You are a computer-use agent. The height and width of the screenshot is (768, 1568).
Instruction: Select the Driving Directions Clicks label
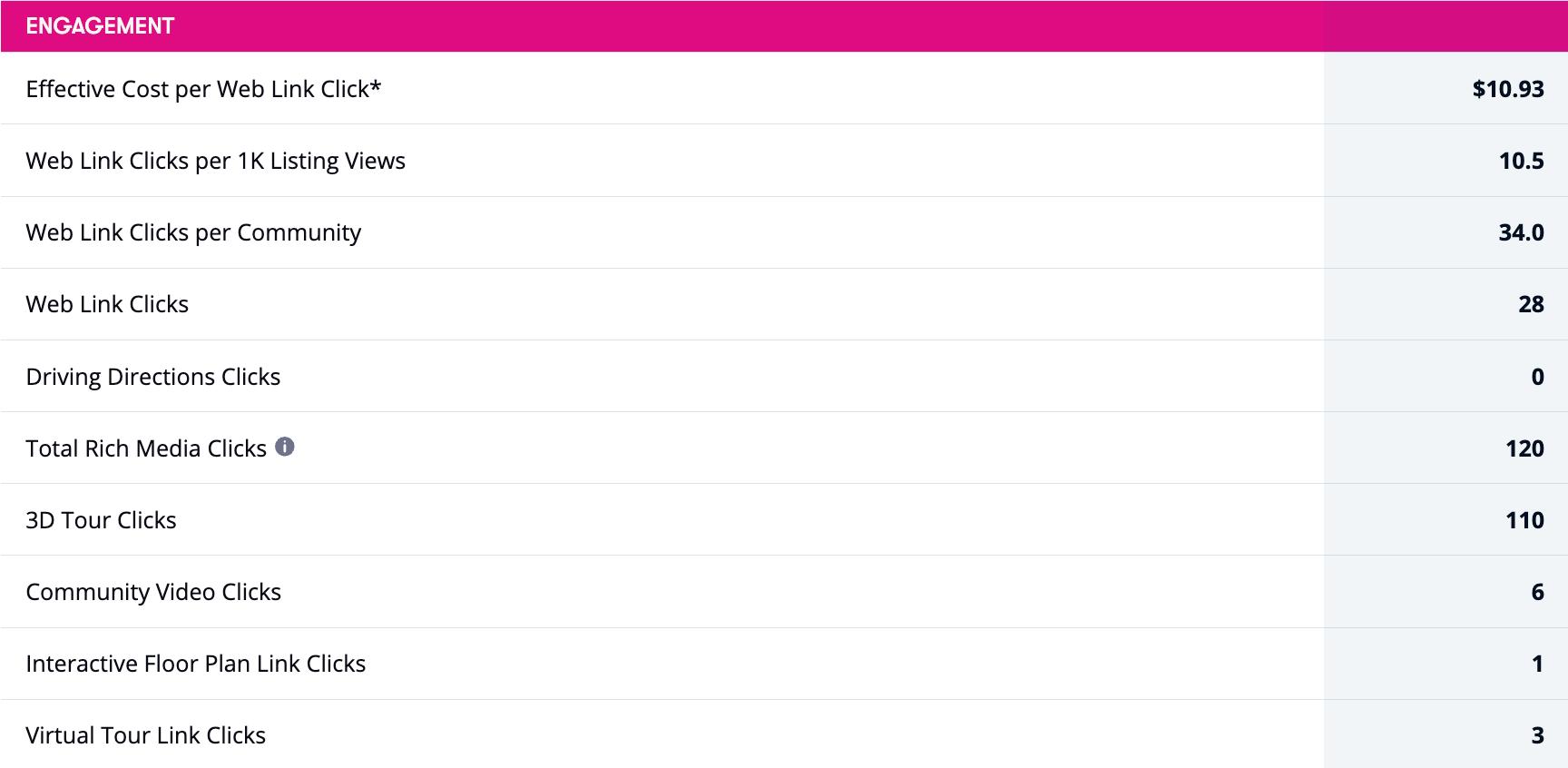[152, 377]
